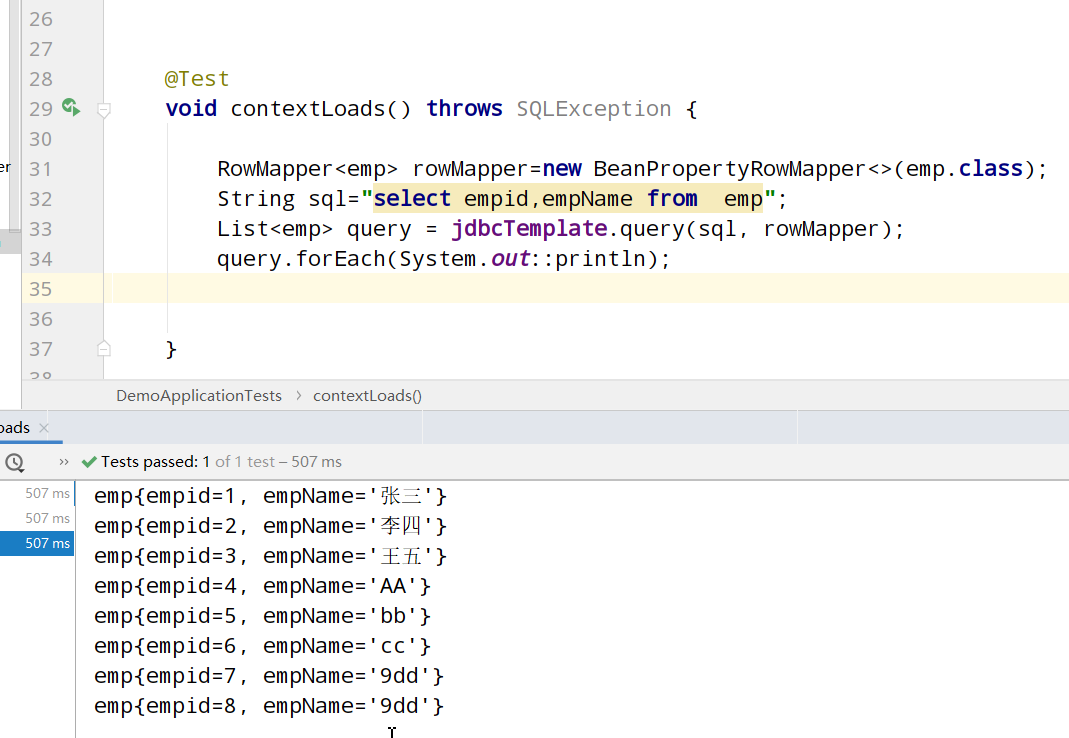Click the contextLoads method name on line 29
Image resolution: width=1069 pixels, height=738 pixels.
[307, 109]
